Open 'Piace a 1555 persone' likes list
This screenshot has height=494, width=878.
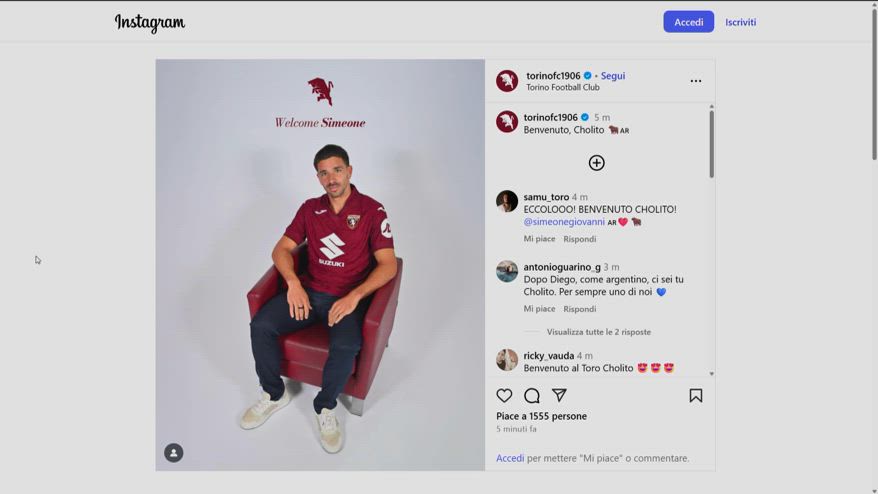(541, 416)
